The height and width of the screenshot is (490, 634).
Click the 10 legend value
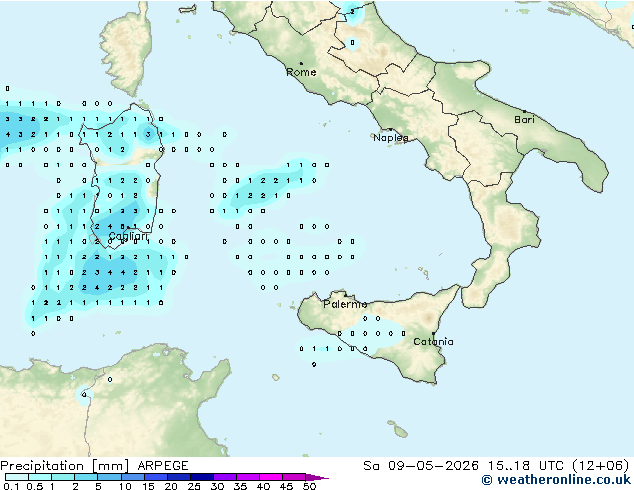click(125, 486)
